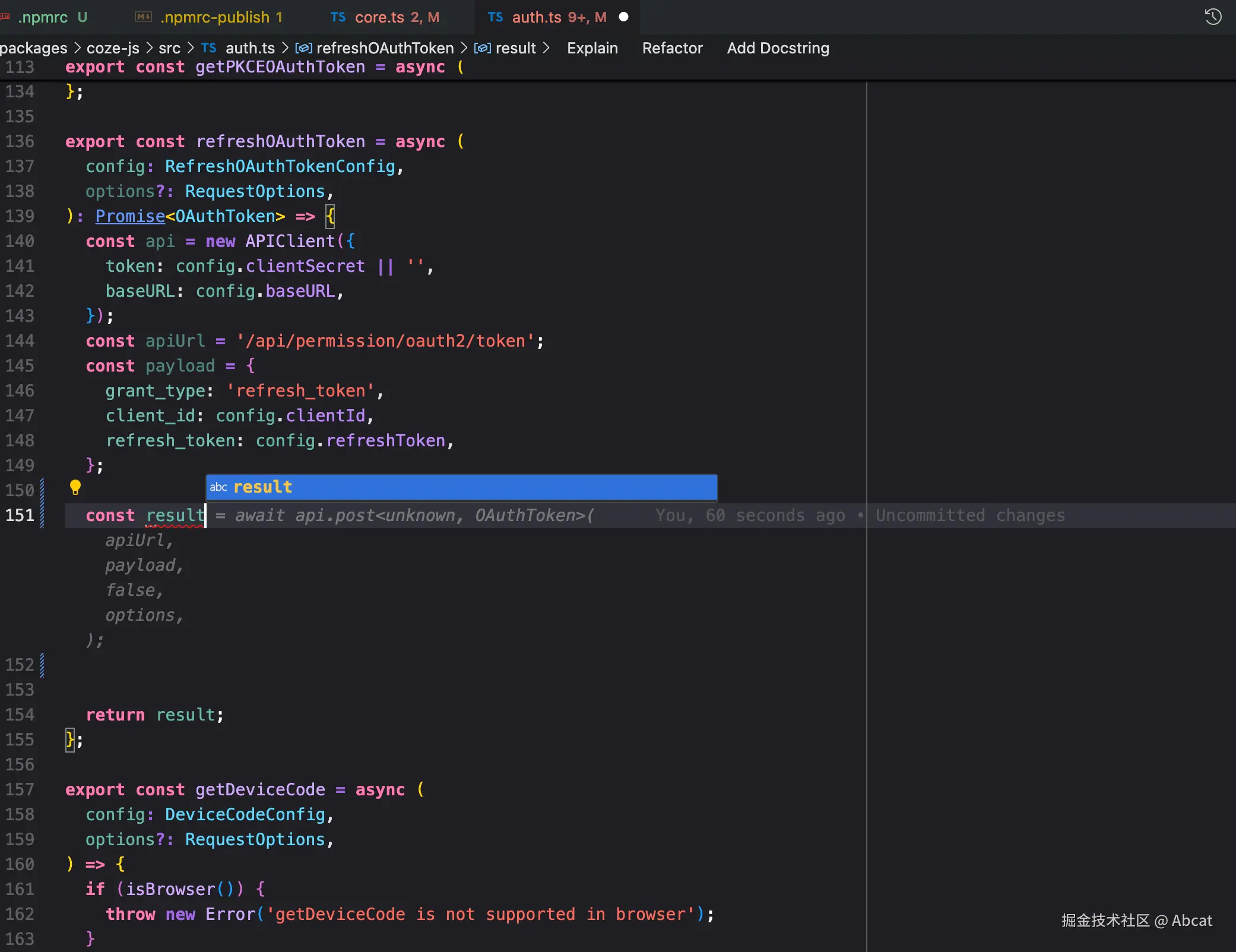
Task: Click the abc icon in suggestion list
Action: [218, 487]
